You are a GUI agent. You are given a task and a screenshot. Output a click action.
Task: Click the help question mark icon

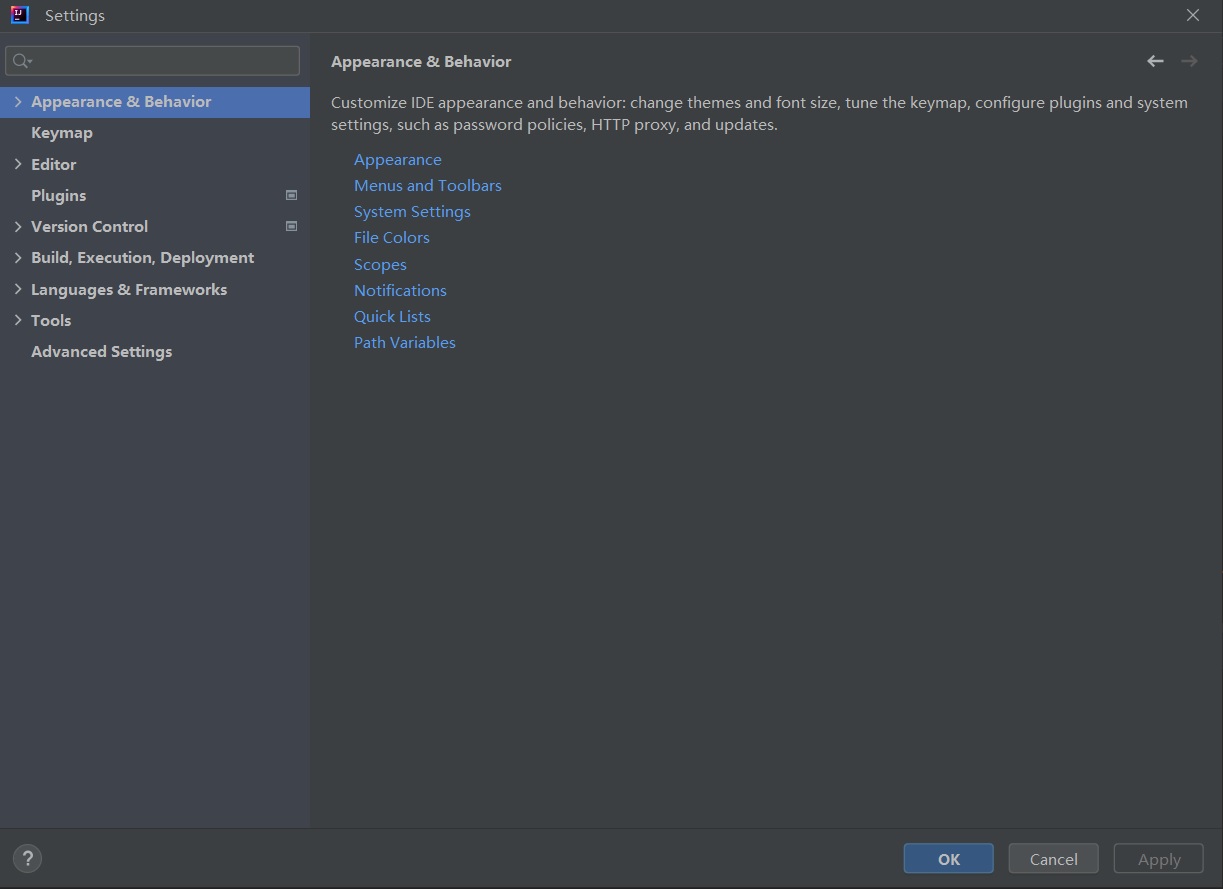(x=27, y=858)
